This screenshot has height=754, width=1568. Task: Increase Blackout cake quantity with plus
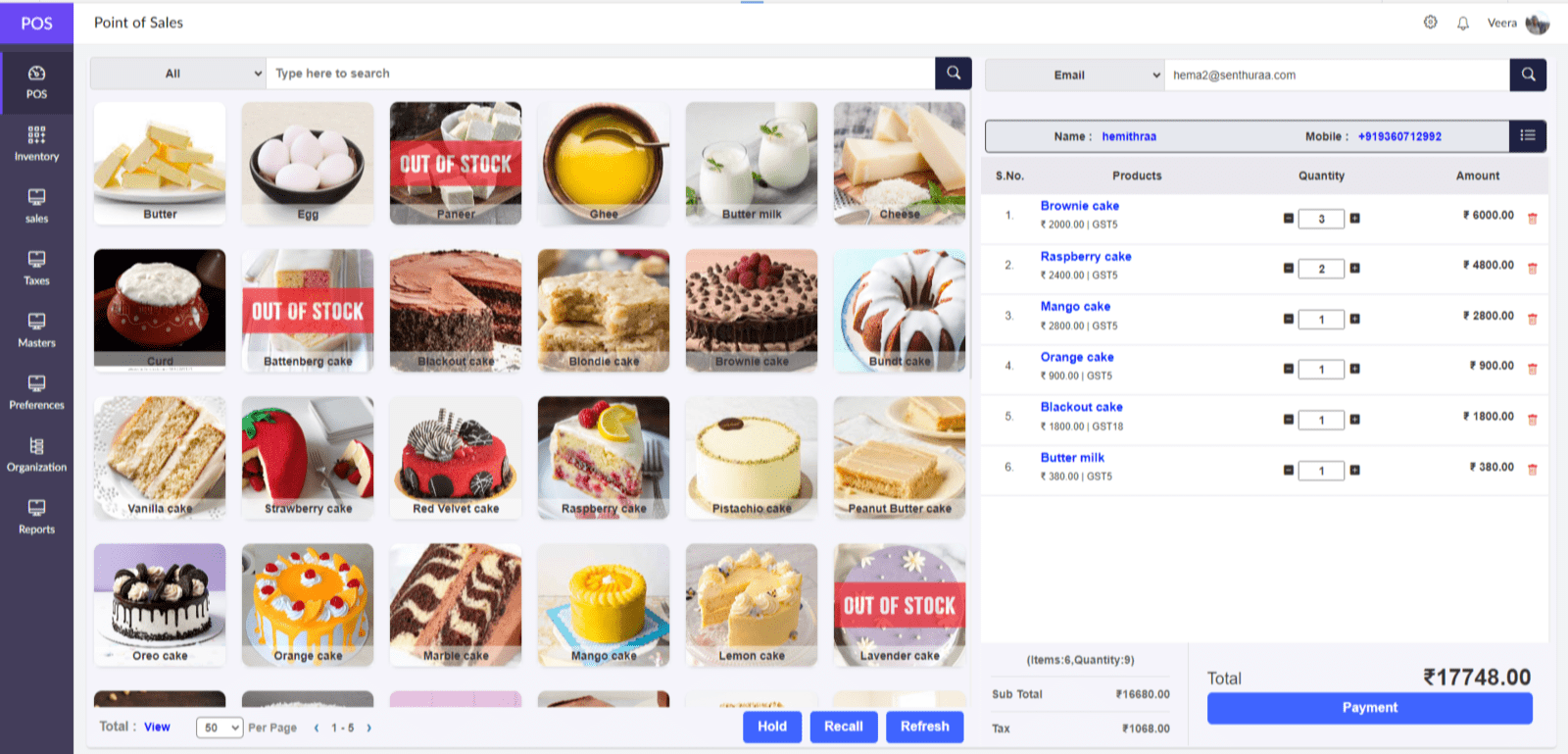pyautogui.click(x=1354, y=420)
